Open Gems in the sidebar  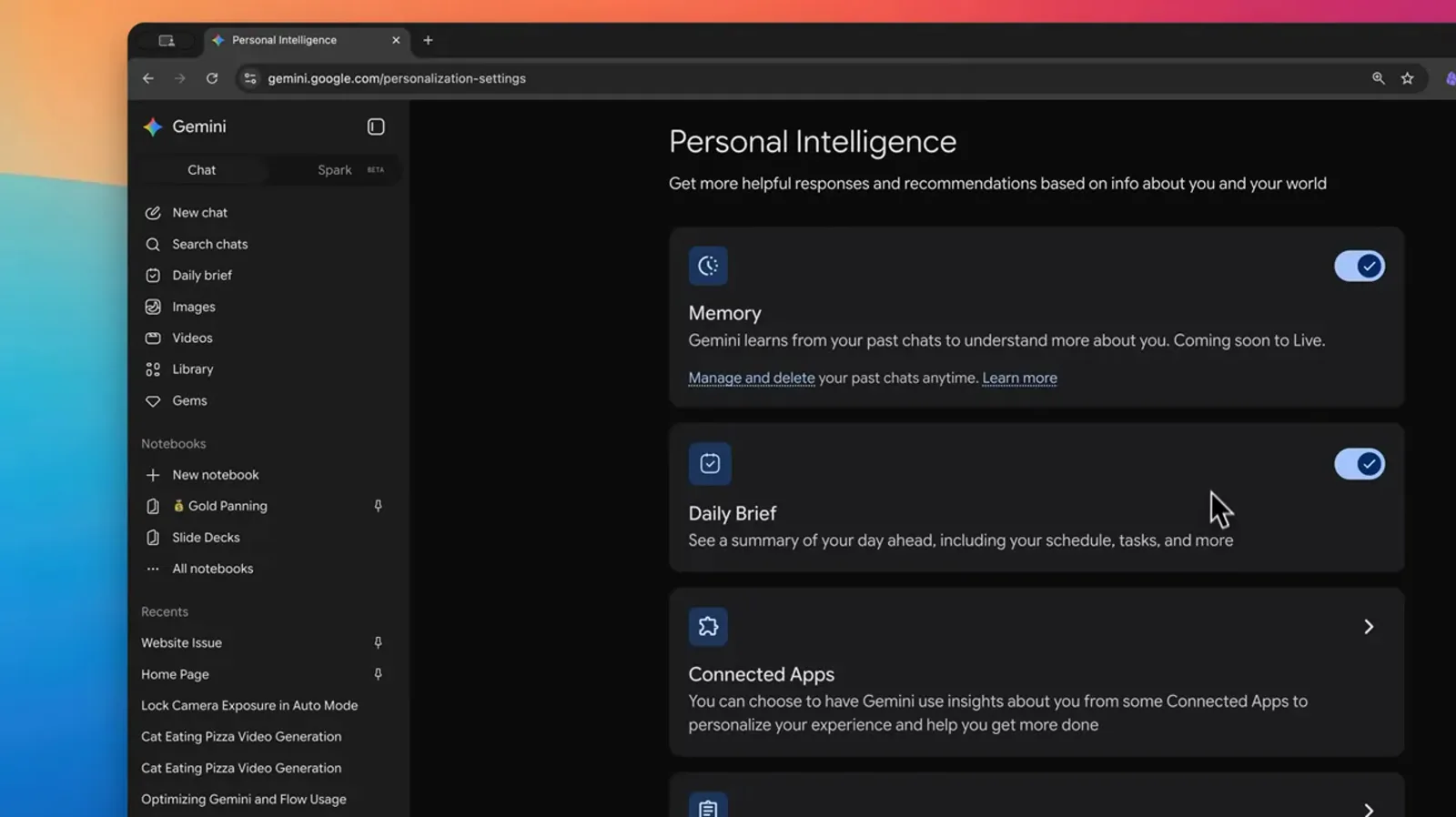tap(189, 400)
